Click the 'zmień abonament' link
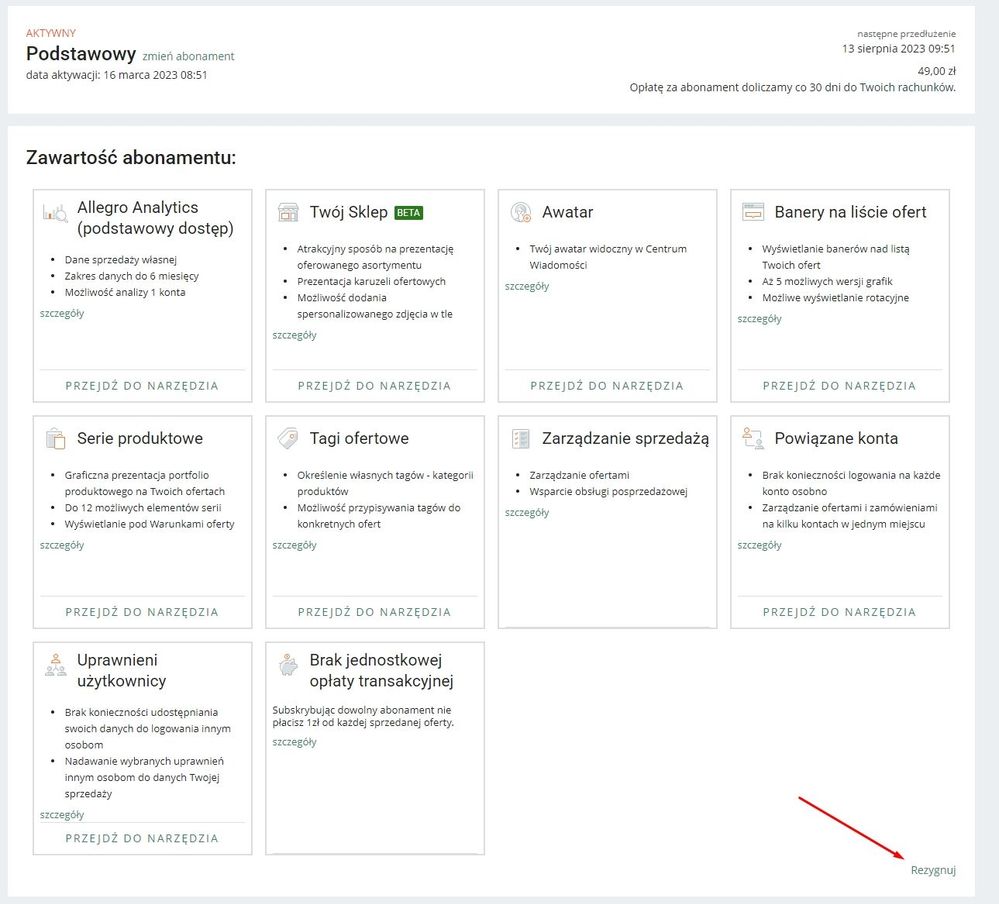This screenshot has height=904, width=999. tap(188, 56)
